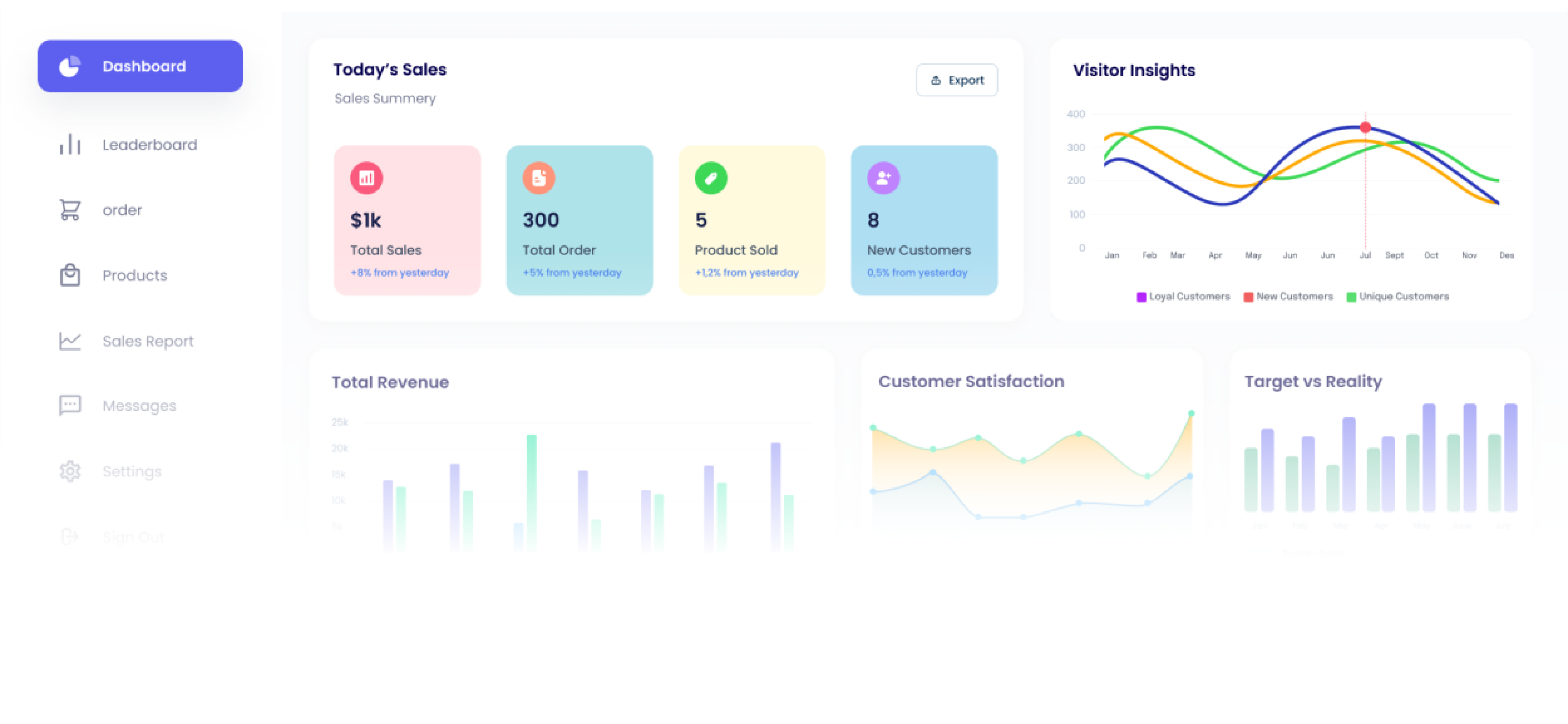
Task: Click the Leaderboard bar chart icon
Action: (70, 144)
